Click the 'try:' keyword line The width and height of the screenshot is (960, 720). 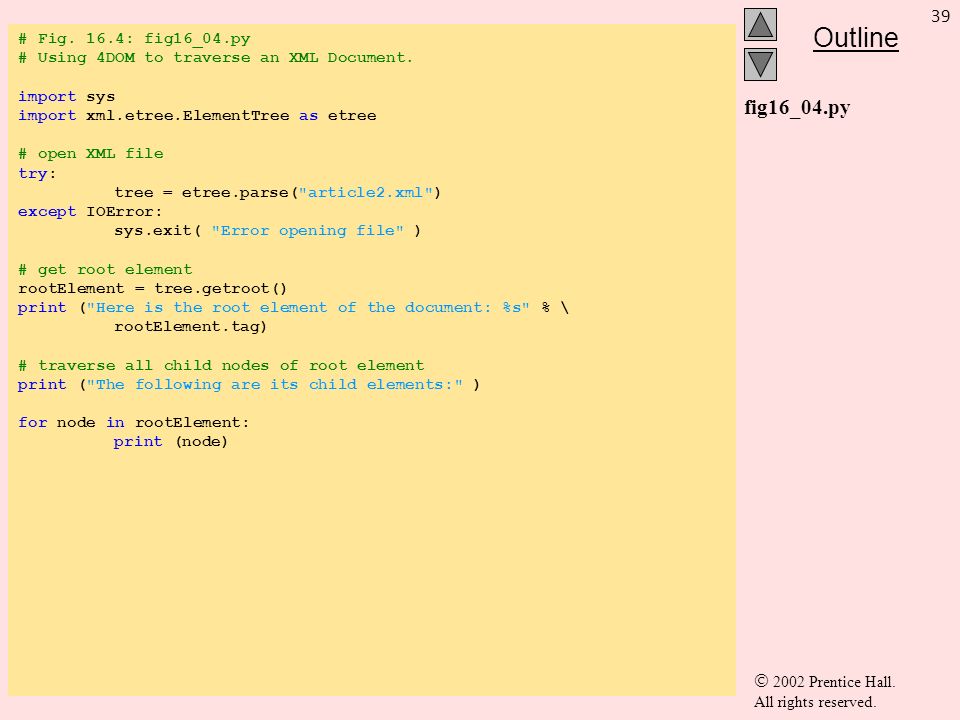point(37,173)
